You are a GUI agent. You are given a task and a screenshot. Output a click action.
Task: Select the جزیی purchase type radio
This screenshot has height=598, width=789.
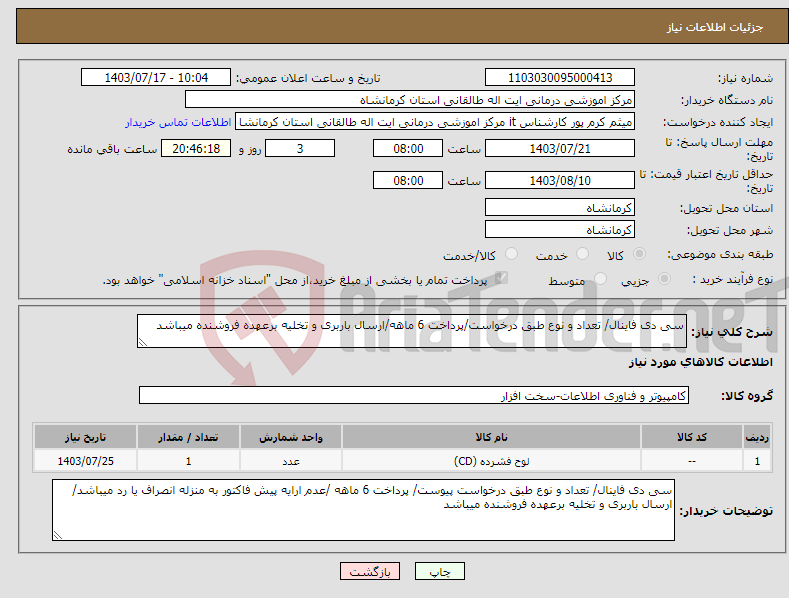(x=664, y=279)
